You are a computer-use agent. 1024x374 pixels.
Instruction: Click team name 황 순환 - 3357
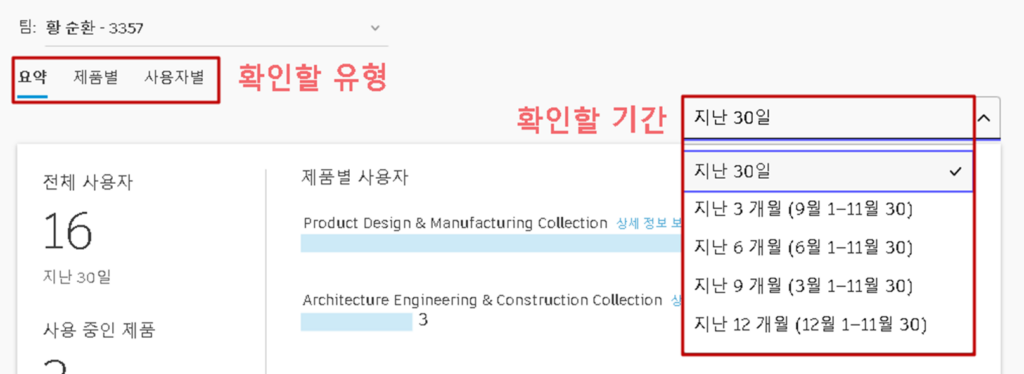tap(95, 28)
